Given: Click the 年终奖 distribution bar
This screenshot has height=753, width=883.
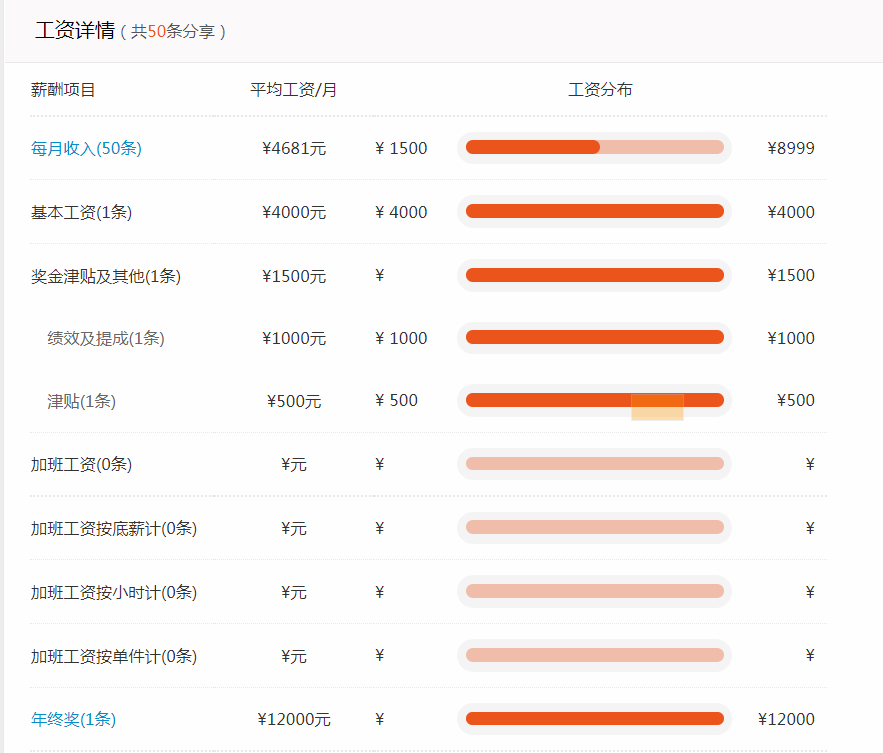Looking at the screenshot, I should (594, 718).
